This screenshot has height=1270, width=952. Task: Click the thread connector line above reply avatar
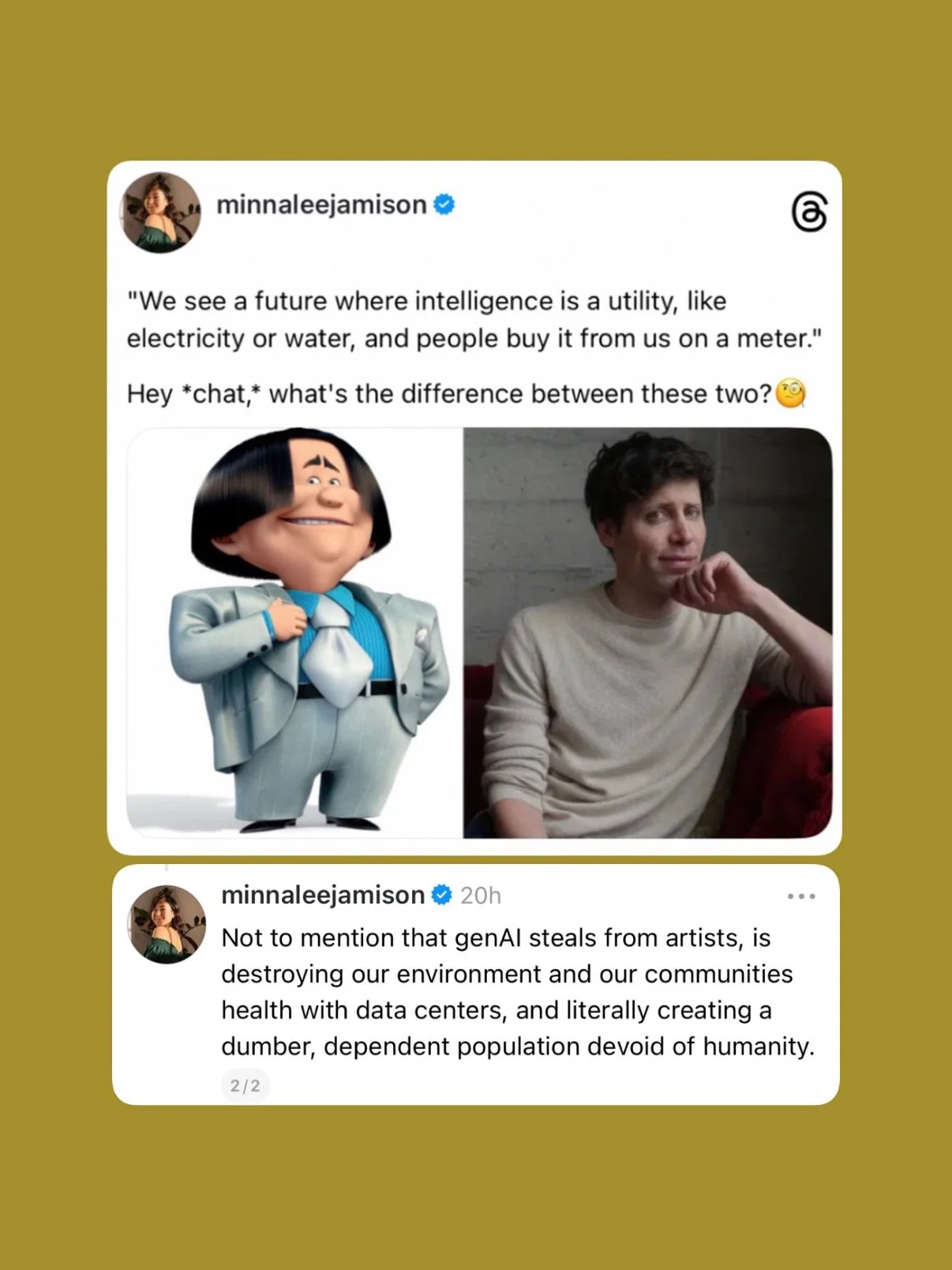(x=167, y=868)
